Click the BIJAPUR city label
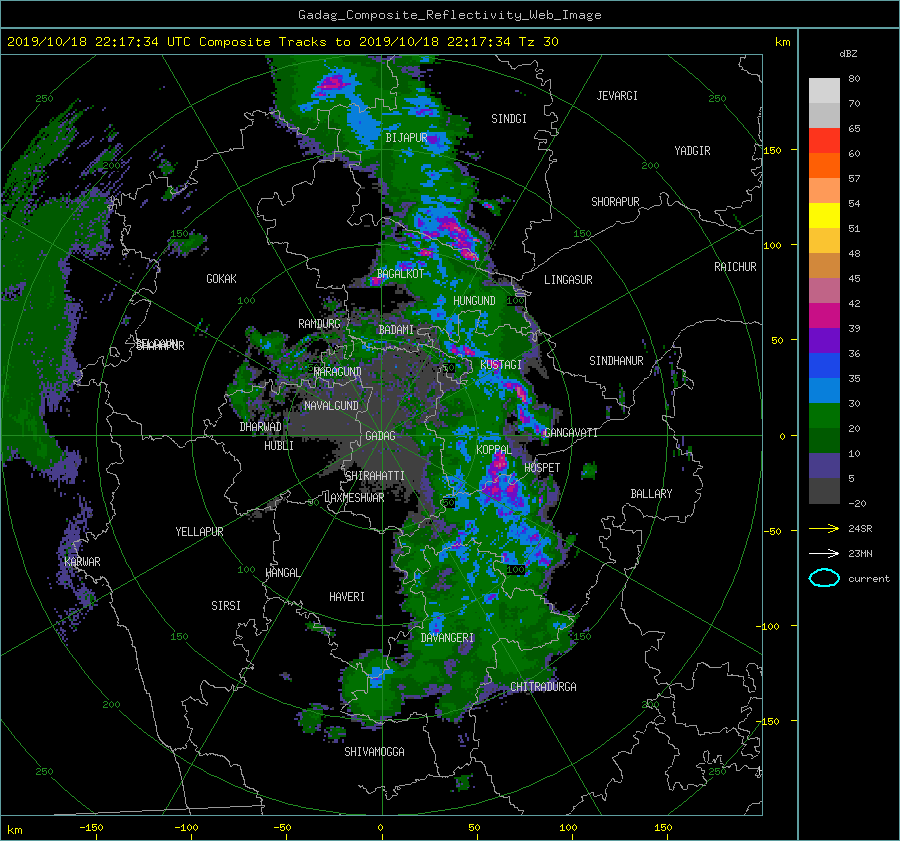The height and width of the screenshot is (841, 900). coord(406,138)
